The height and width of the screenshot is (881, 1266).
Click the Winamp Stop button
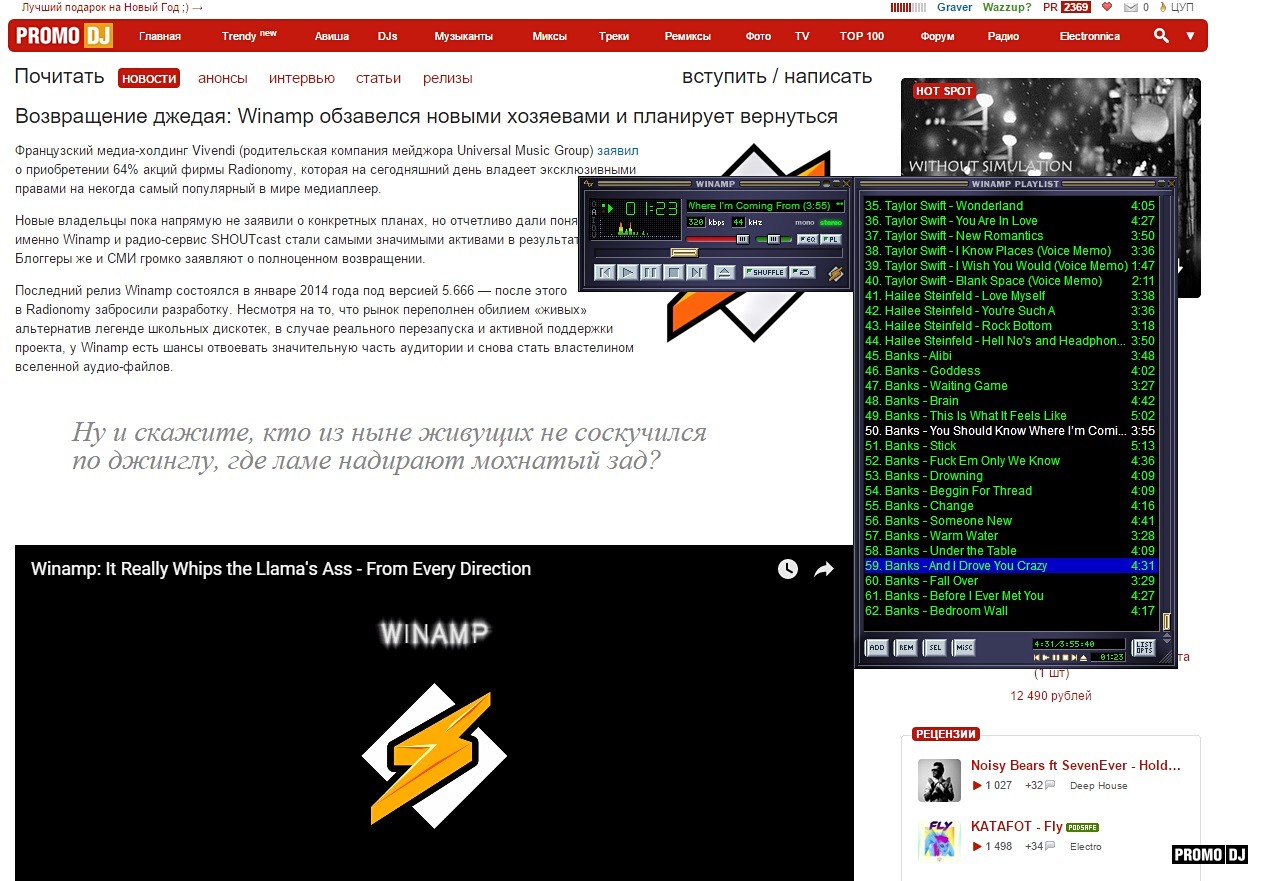coord(674,272)
